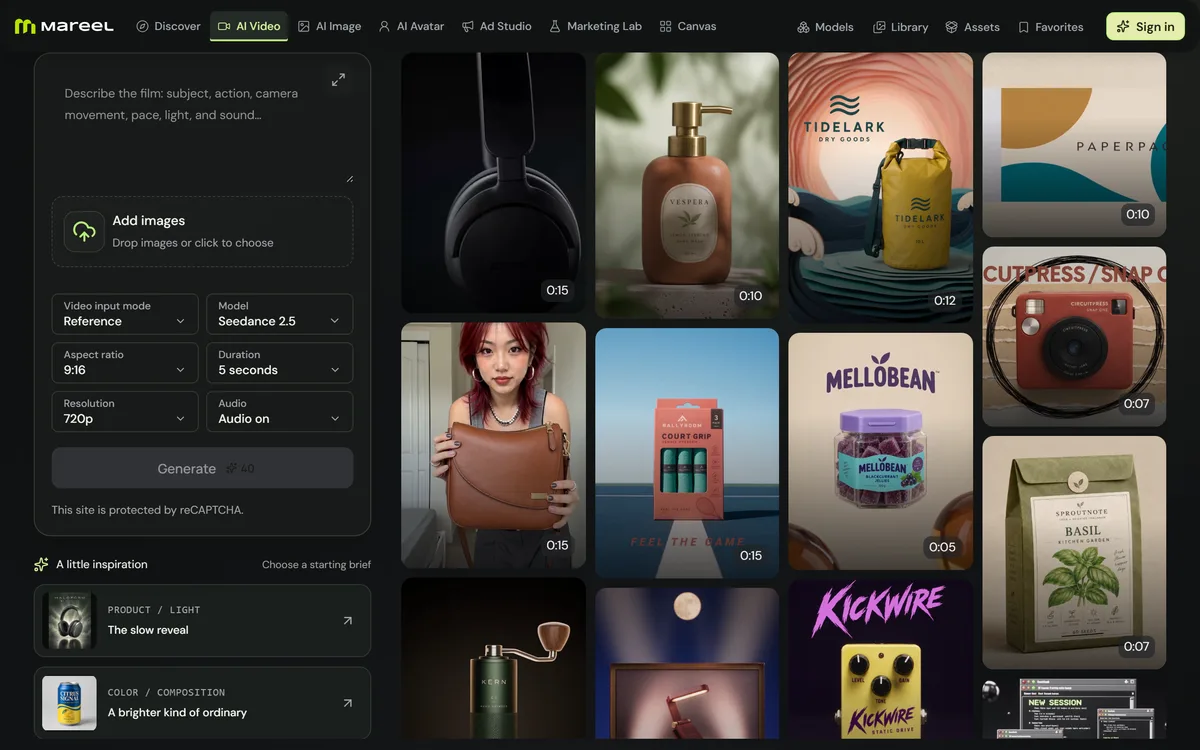Open A brighter kind of ordinary arrow
This screenshot has width=1200, height=750.
tap(347, 703)
